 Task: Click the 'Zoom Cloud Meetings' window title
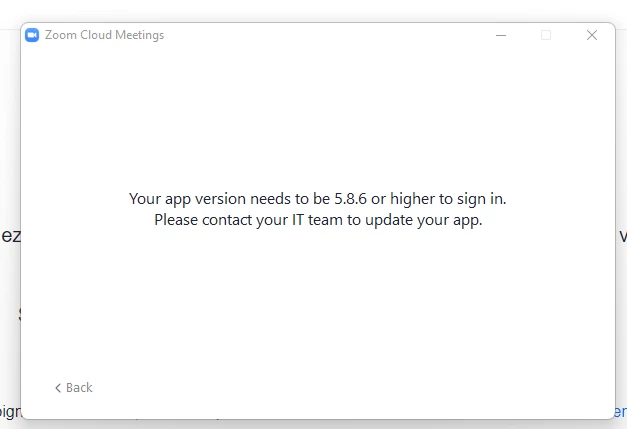(104, 35)
